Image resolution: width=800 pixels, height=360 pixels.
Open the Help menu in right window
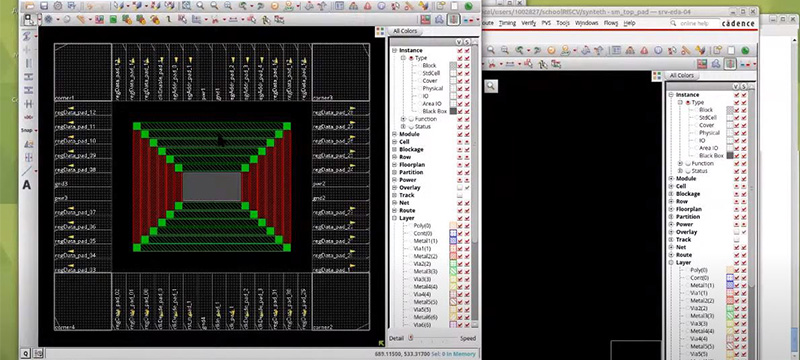click(630, 23)
